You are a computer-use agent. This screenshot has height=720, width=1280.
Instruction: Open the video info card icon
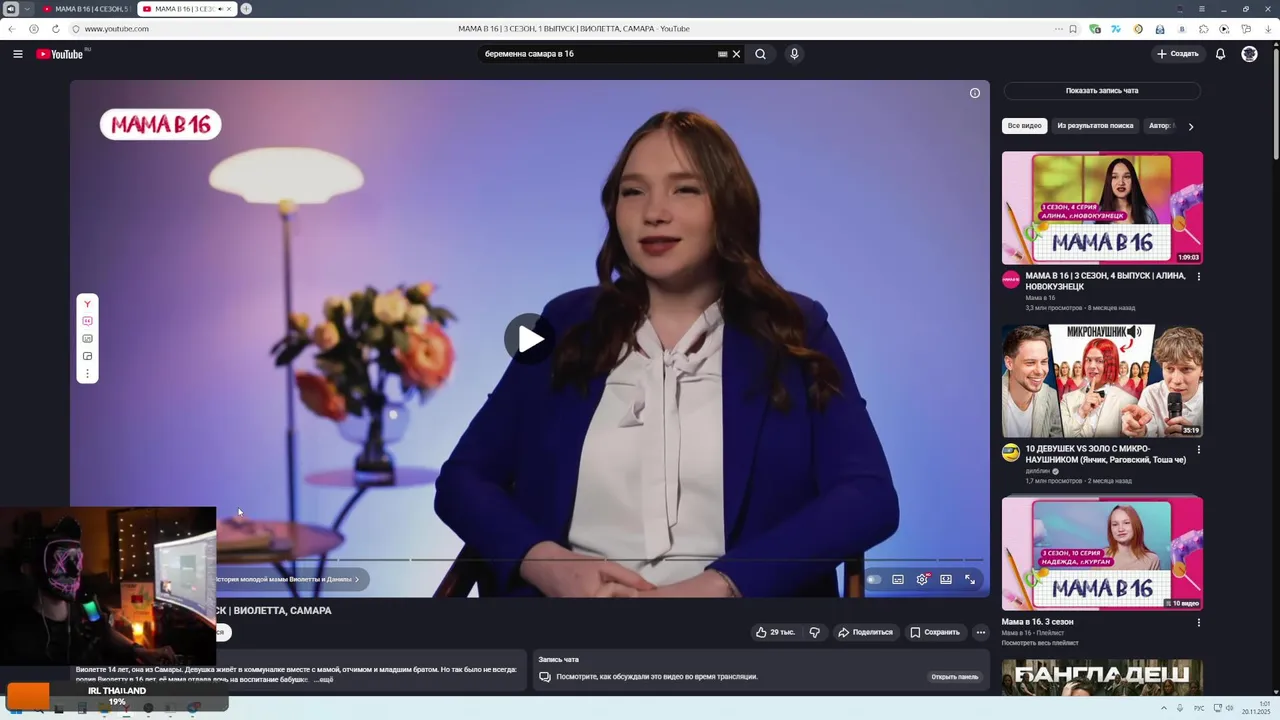click(x=975, y=93)
